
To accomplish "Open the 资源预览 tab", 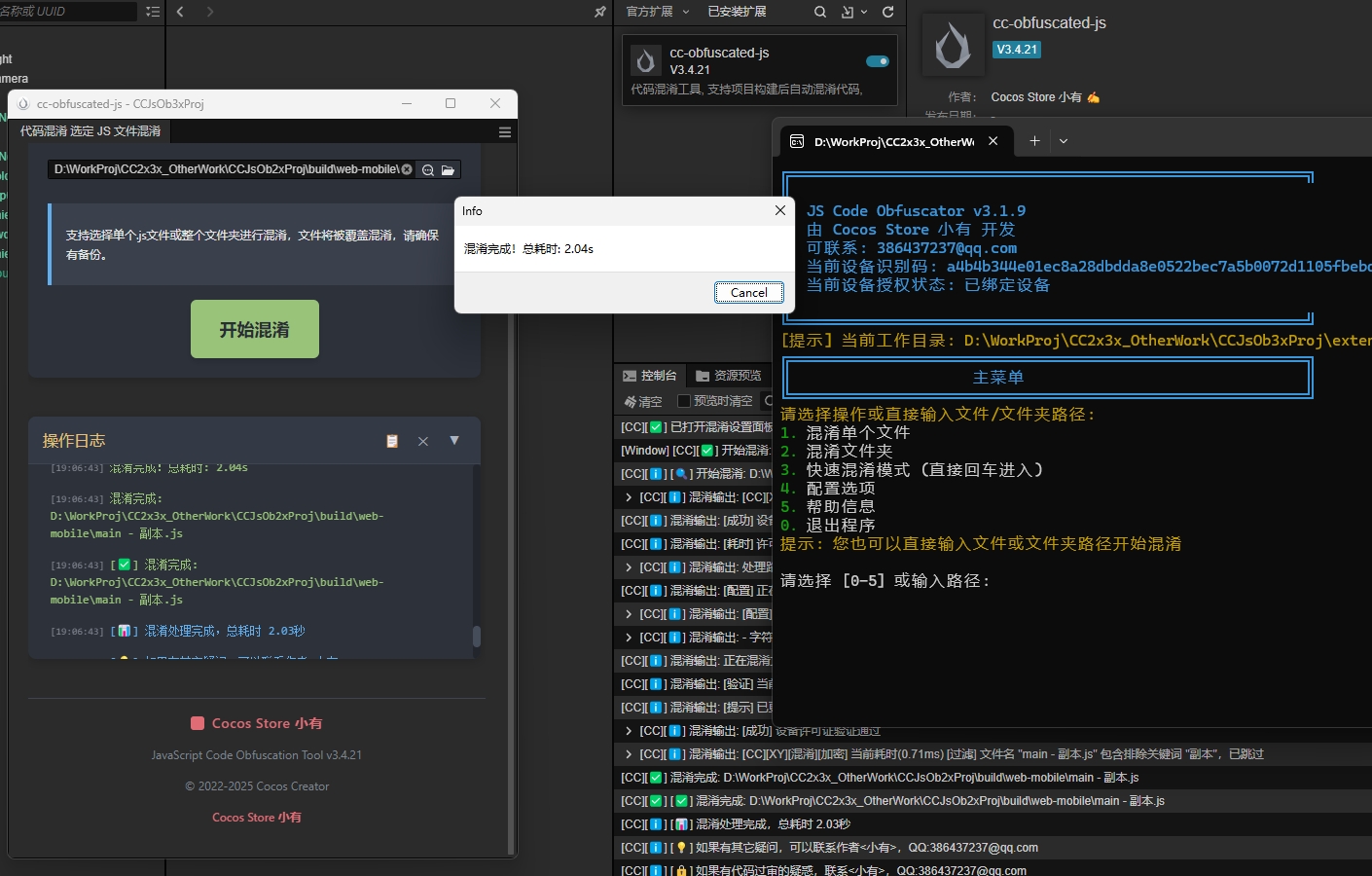I will pyautogui.click(x=728, y=376).
